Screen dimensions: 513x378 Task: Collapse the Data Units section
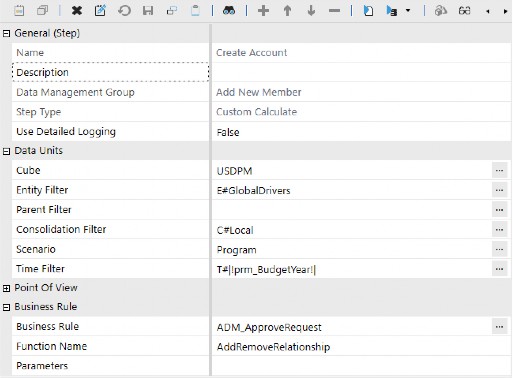click(6, 151)
